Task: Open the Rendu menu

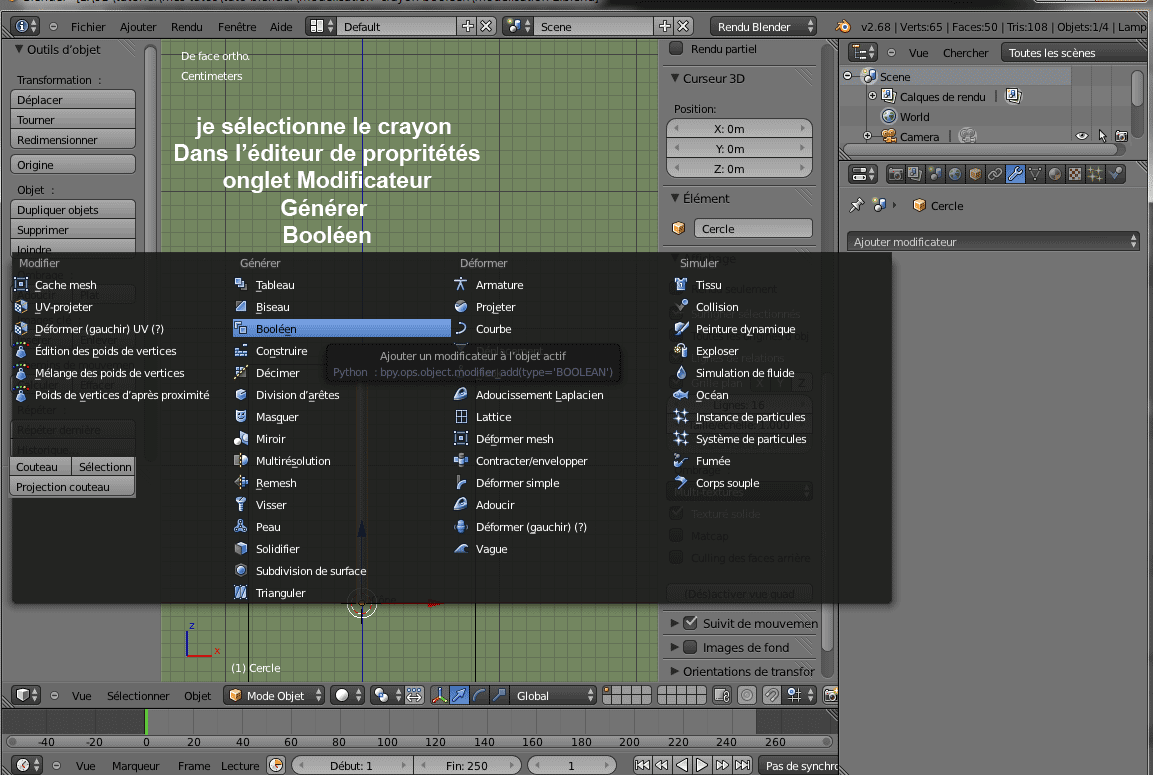Action: 187,26
